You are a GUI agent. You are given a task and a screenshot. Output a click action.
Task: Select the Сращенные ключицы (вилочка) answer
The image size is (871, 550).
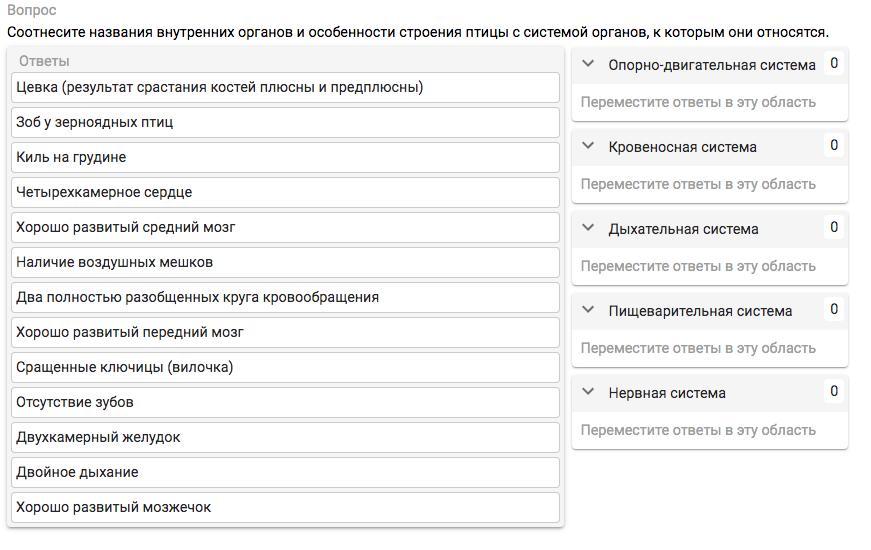[x=285, y=367]
